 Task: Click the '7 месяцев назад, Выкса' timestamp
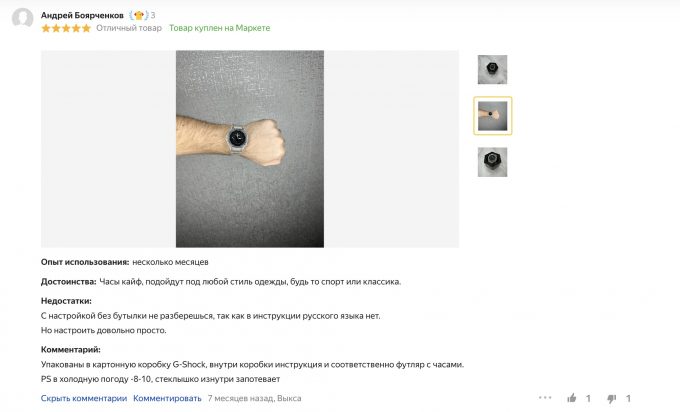[255, 398]
